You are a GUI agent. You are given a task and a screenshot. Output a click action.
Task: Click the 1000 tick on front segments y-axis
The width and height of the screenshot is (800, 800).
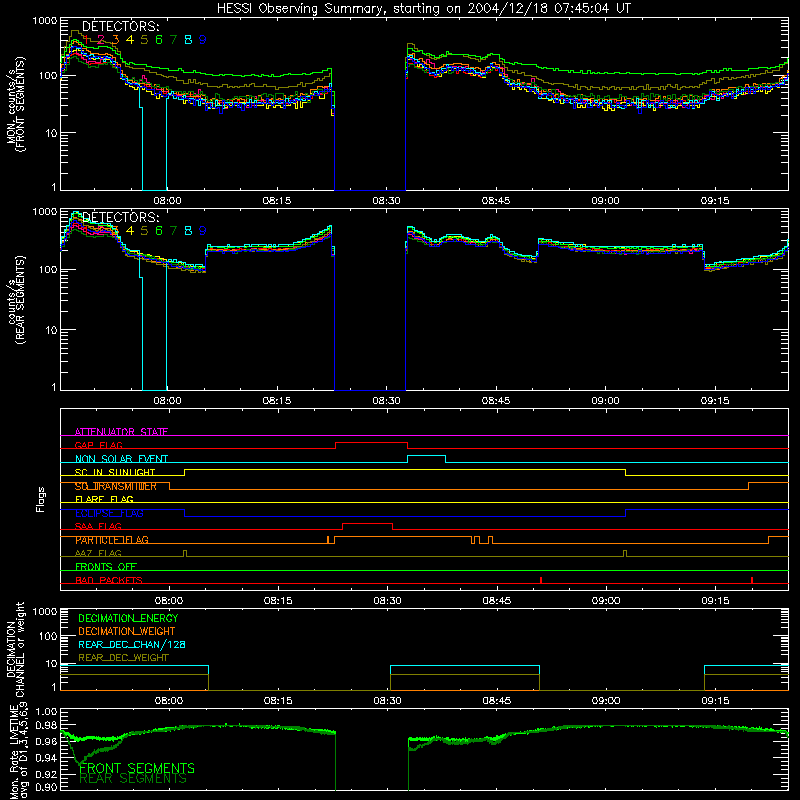point(45,21)
